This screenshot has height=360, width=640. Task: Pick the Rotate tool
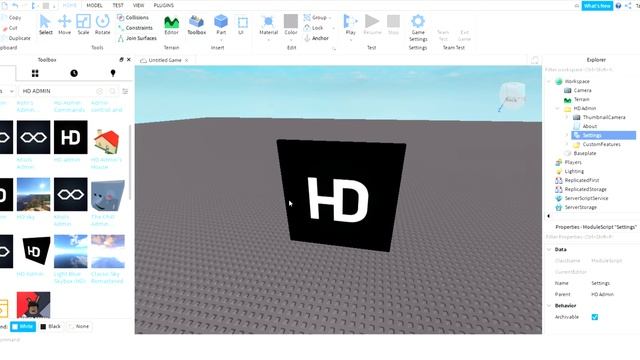(102, 25)
